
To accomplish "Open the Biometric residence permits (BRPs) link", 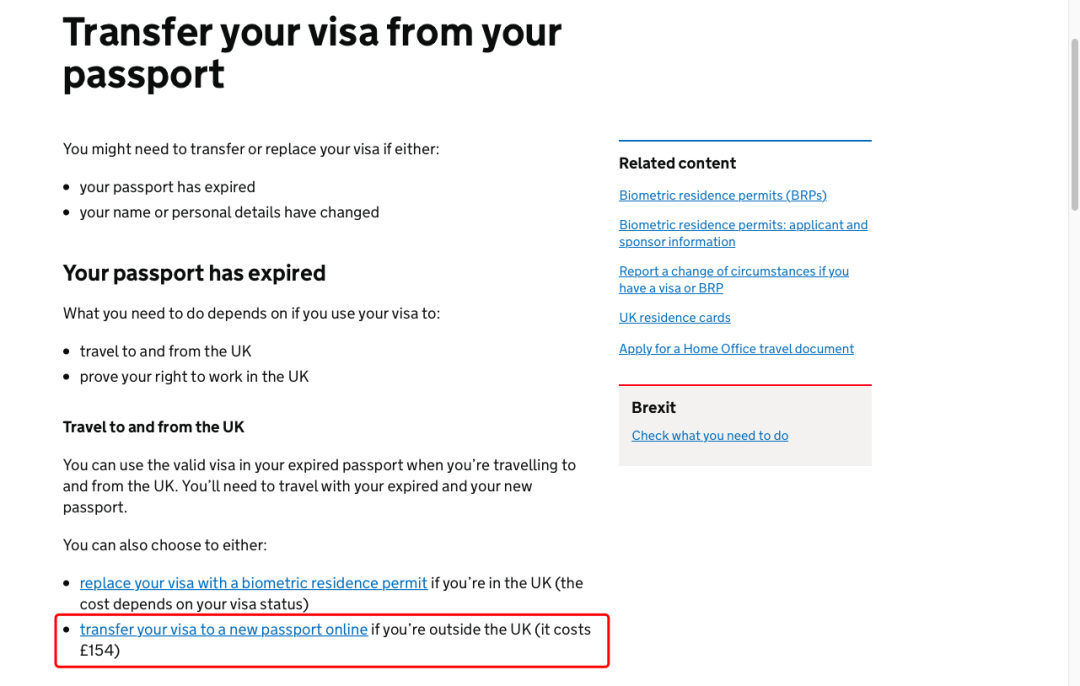I will click(722, 196).
